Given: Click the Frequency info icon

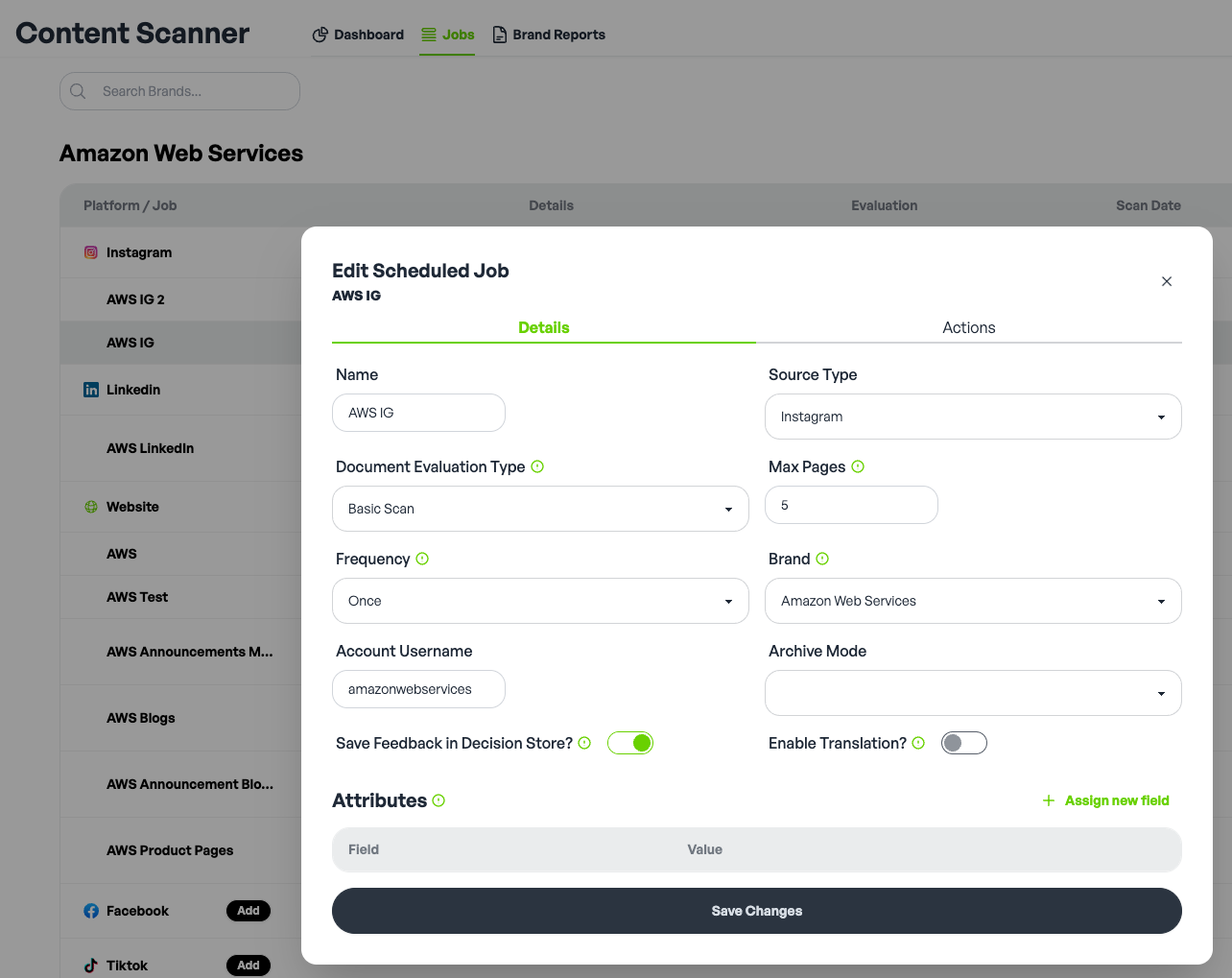Looking at the screenshot, I should tap(422, 559).
